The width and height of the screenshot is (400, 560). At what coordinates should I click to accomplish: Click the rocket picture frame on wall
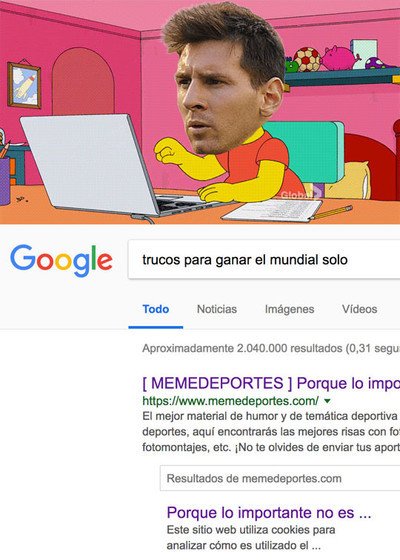tap(24, 85)
